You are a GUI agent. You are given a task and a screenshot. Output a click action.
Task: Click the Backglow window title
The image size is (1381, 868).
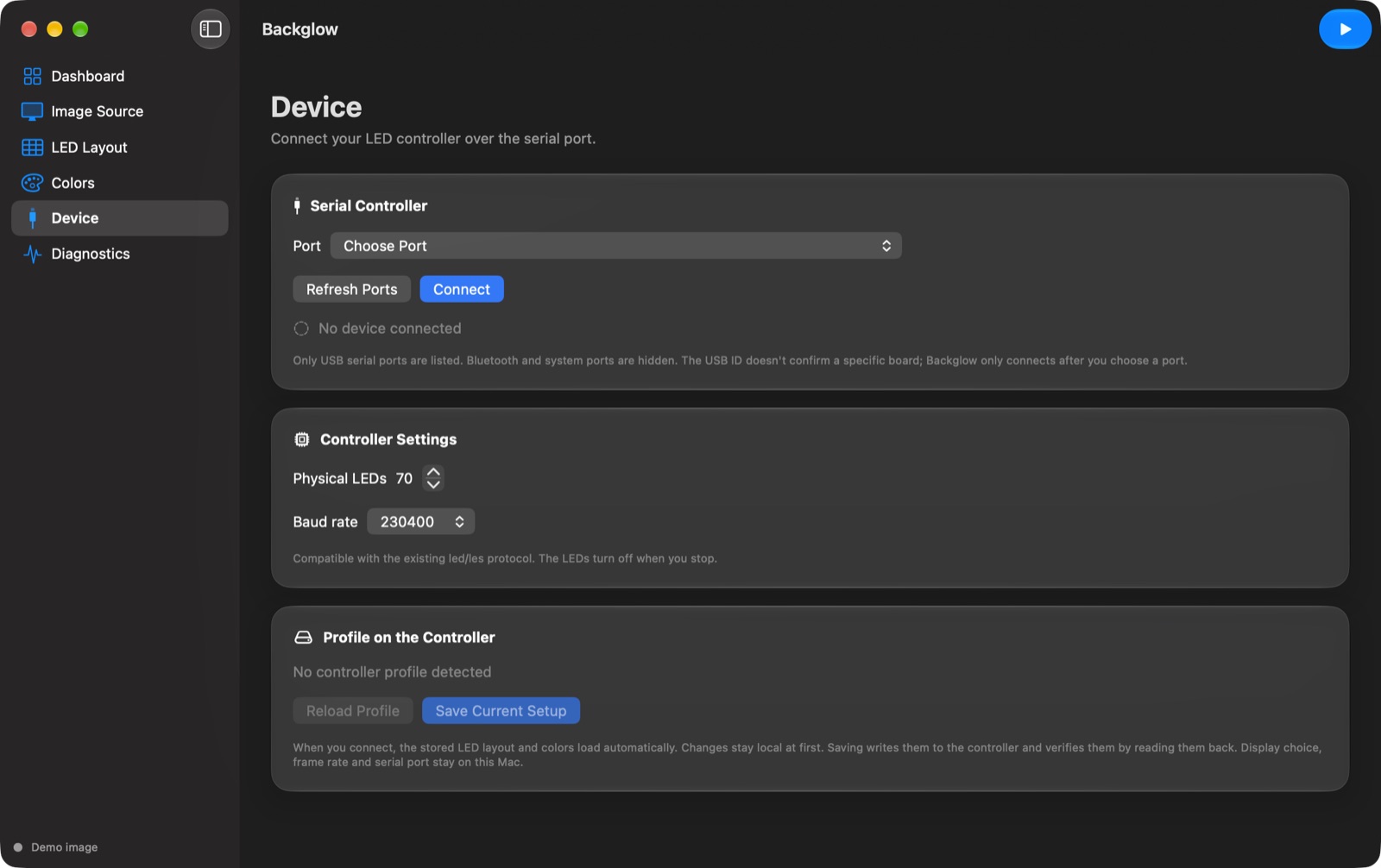(x=300, y=29)
